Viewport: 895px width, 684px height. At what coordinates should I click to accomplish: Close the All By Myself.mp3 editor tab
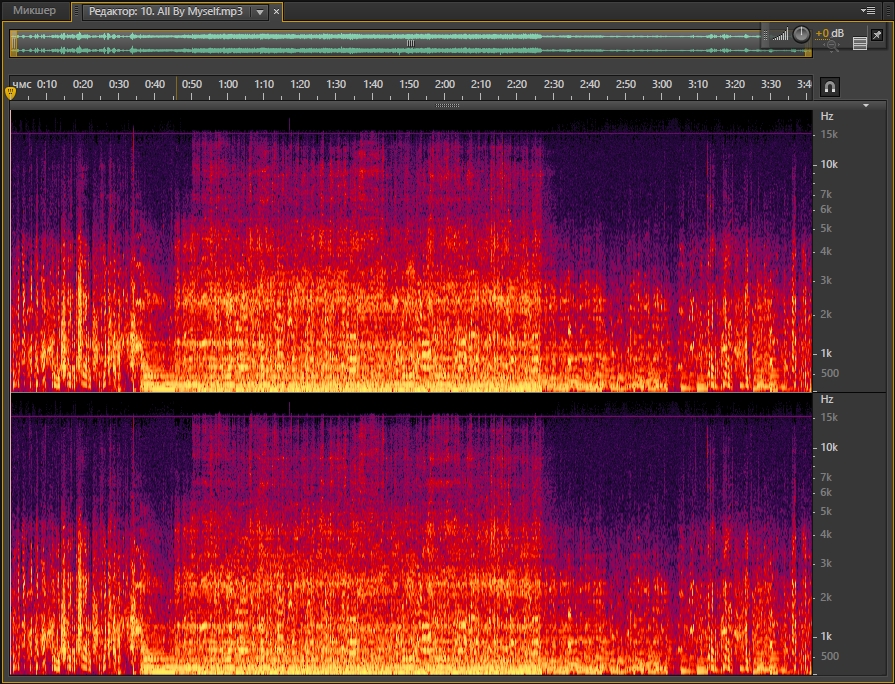click(277, 12)
